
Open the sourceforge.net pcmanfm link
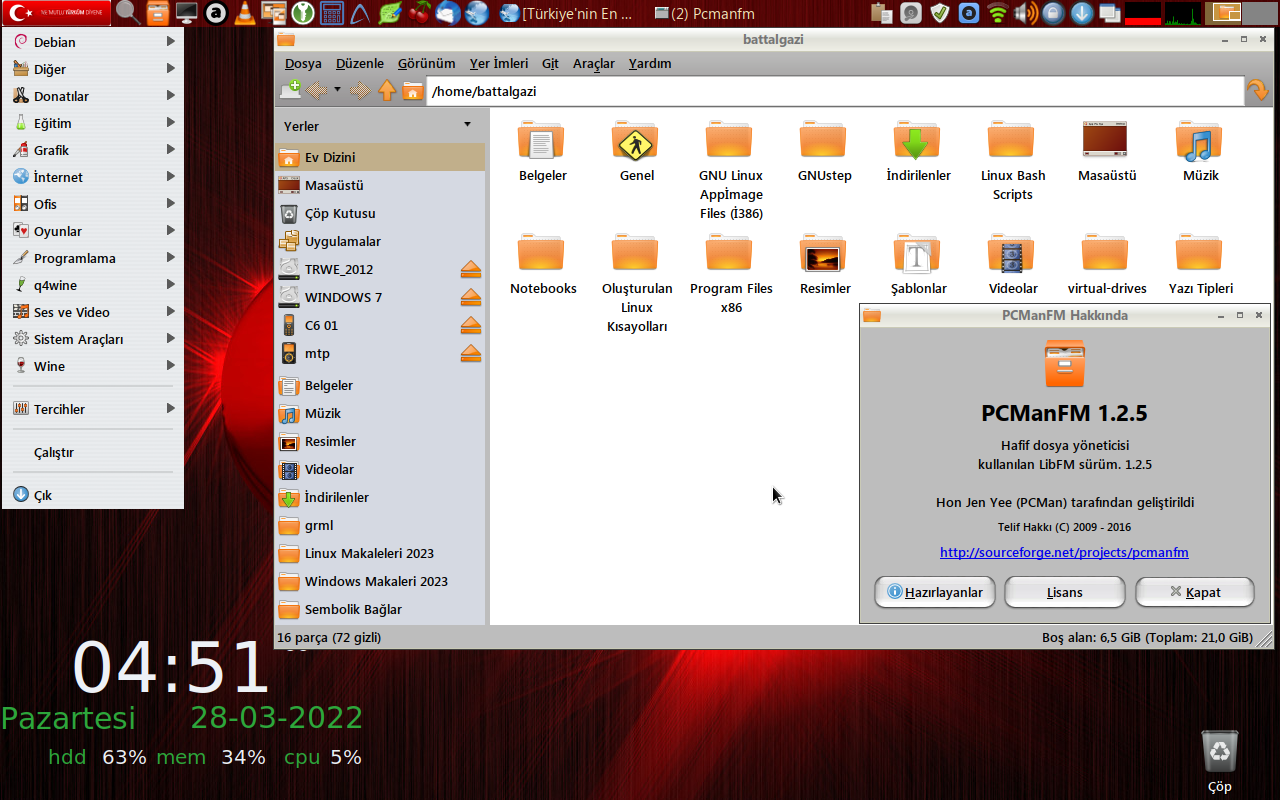pyautogui.click(x=1064, y=552)
